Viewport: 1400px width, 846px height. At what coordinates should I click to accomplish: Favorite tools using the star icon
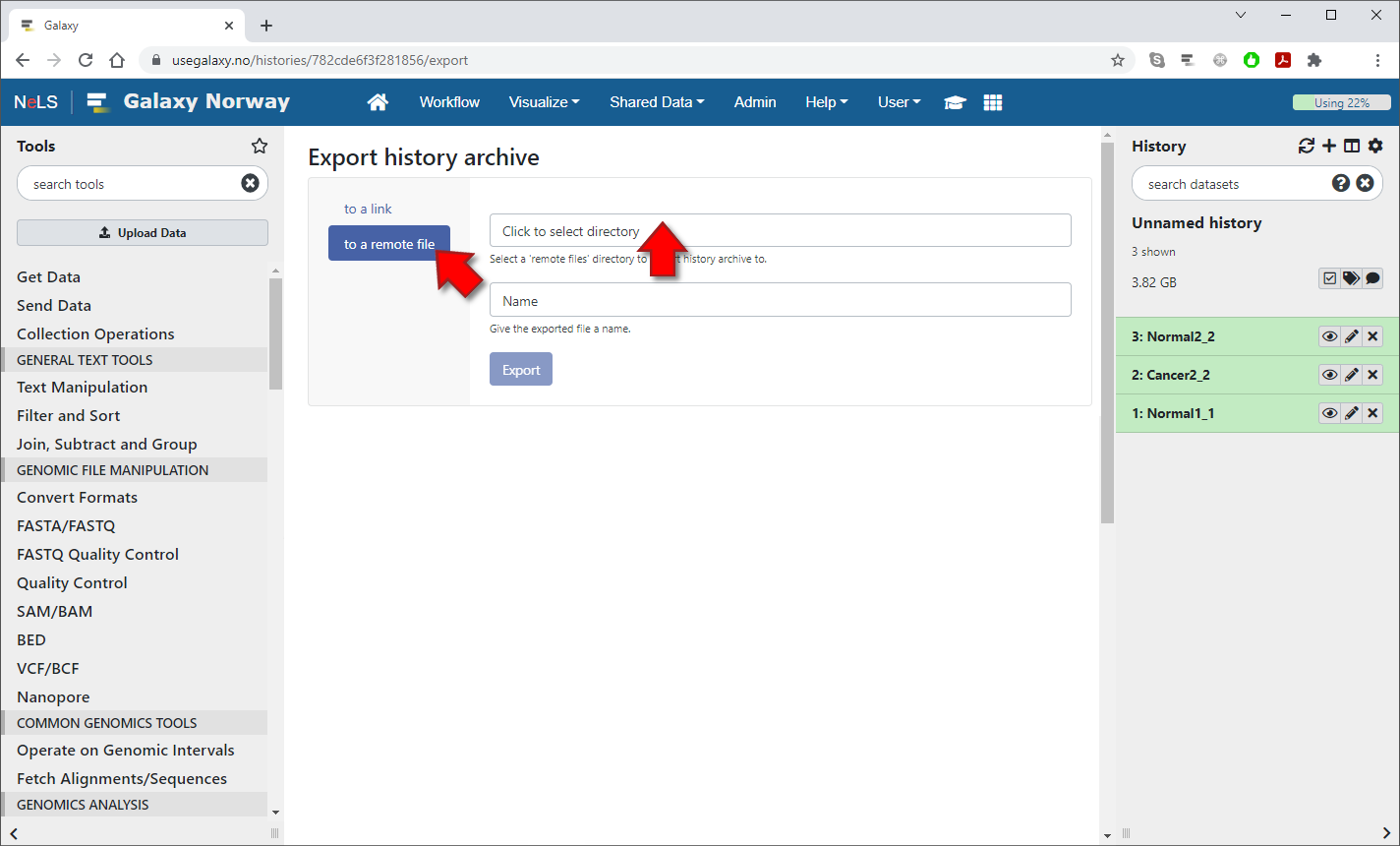pos(260,146)
